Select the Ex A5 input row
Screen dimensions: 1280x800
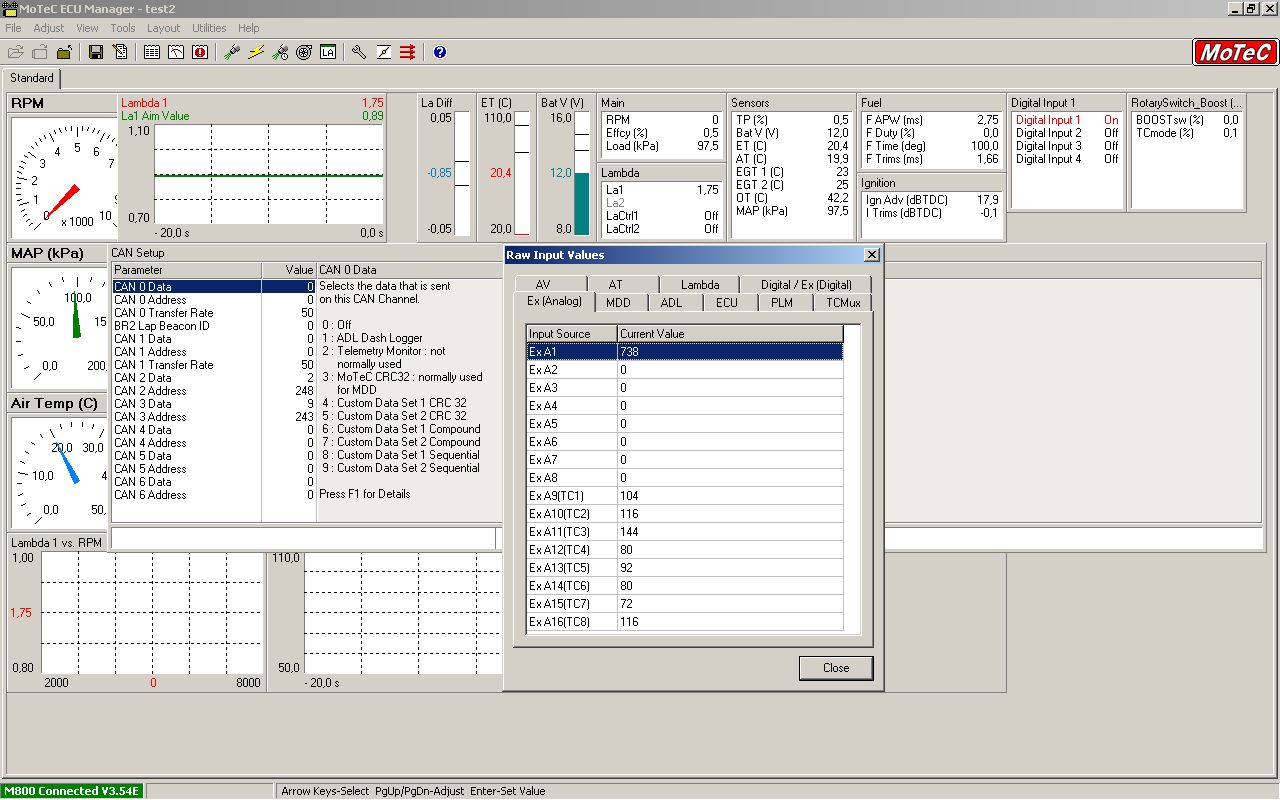point(685,424)
